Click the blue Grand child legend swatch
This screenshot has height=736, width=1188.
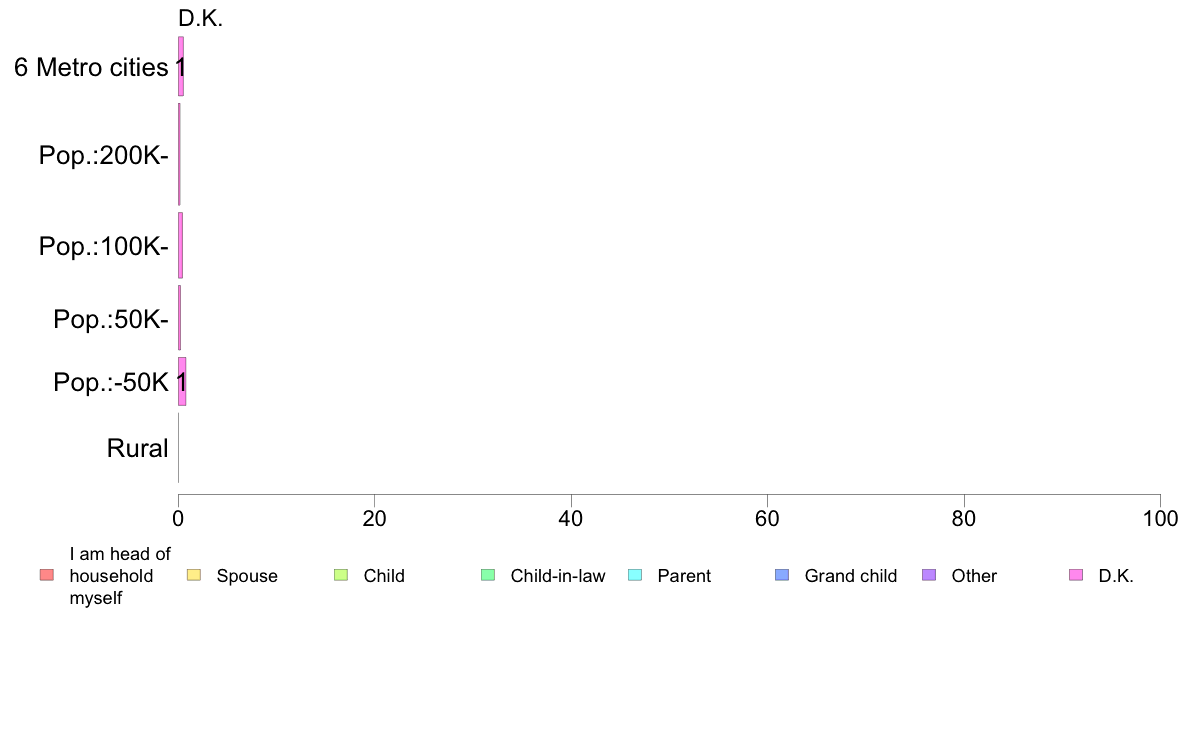coord(782,575)
